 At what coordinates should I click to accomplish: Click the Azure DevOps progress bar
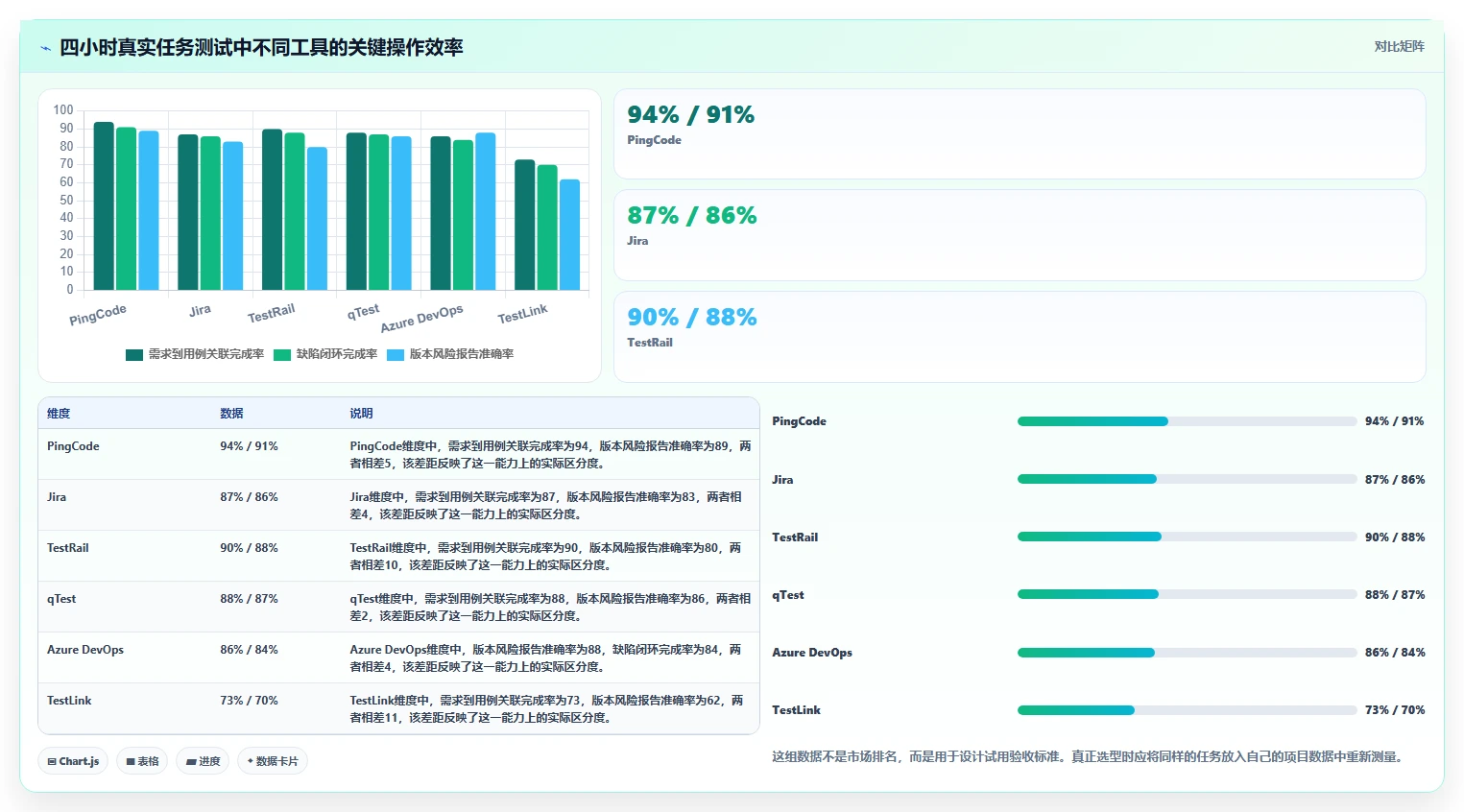pyautogui.click(x=1187, y=653)
